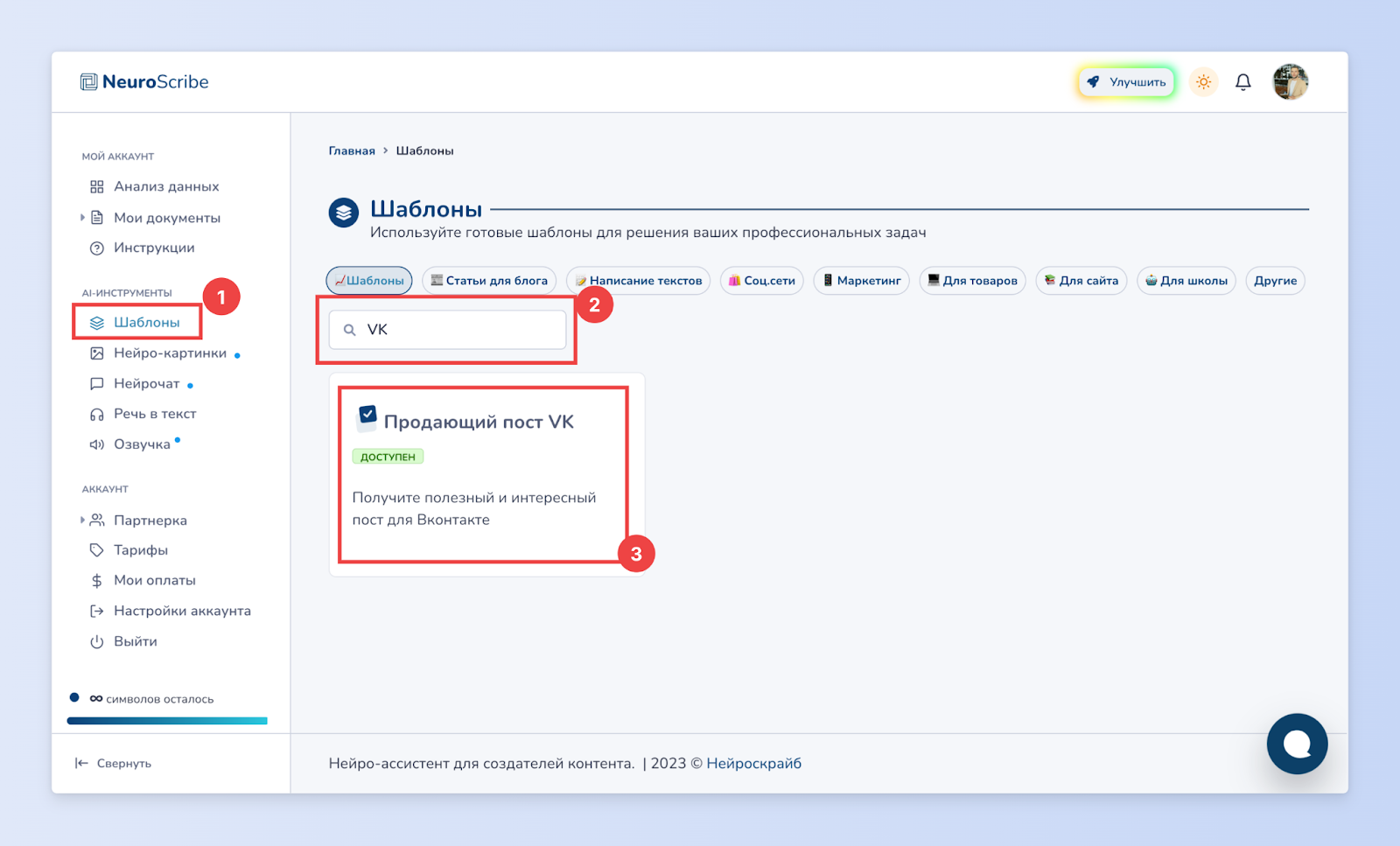The height and width of the screenshot is (846, 1400).
Task: Click the Шаблоны heading layers icon
Action: pyautogui.click(x=344, y=213)
